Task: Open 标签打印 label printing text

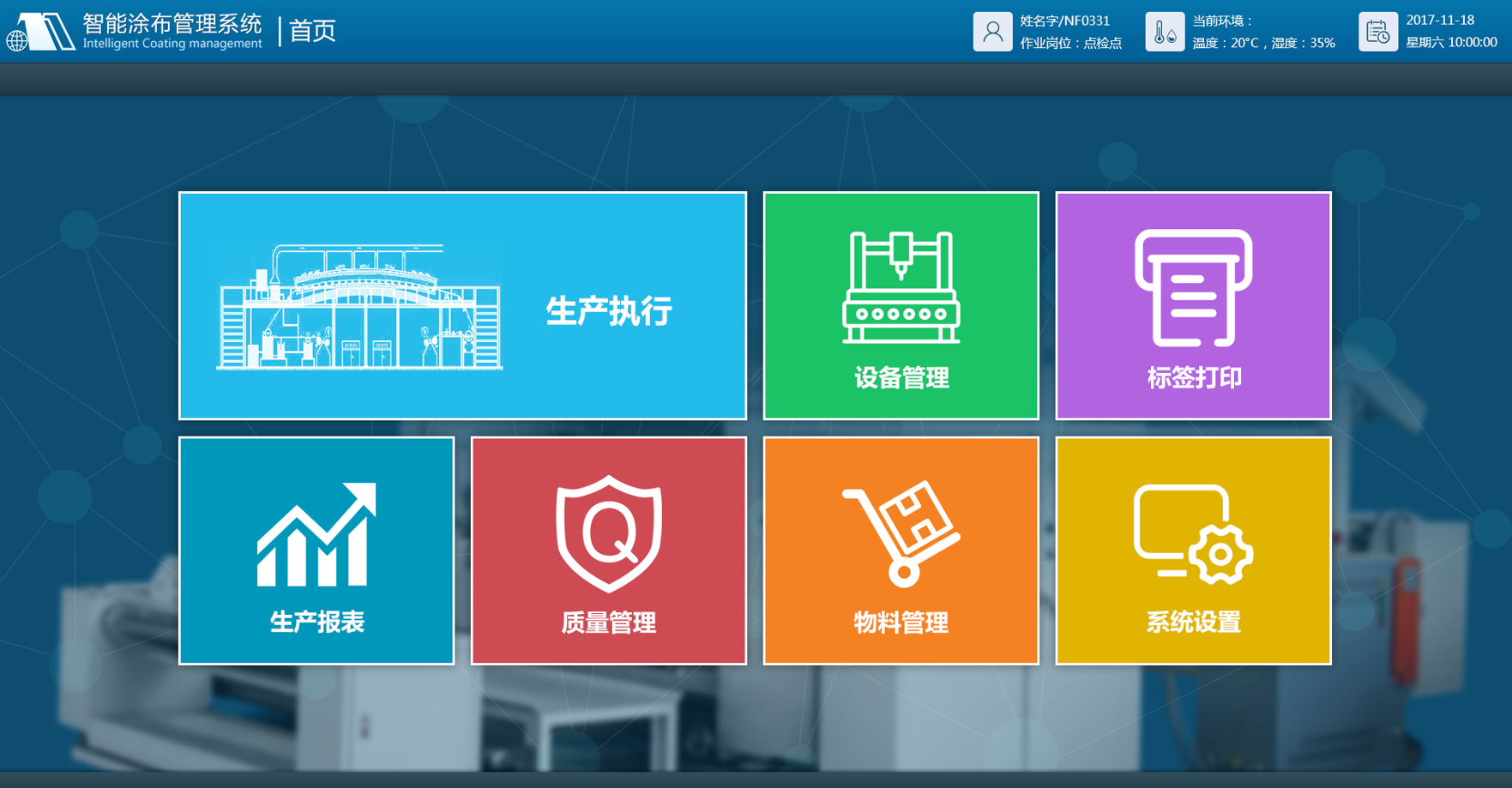Action: pyautogui.click(x=1193, y=378)
